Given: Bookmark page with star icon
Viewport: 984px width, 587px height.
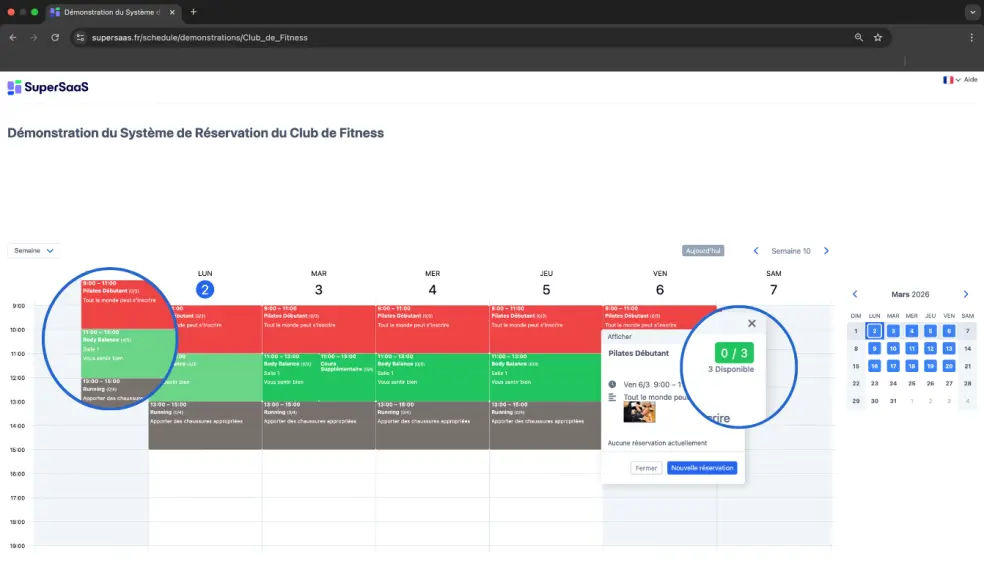Looking at the screenshot, I should [878, 37].
